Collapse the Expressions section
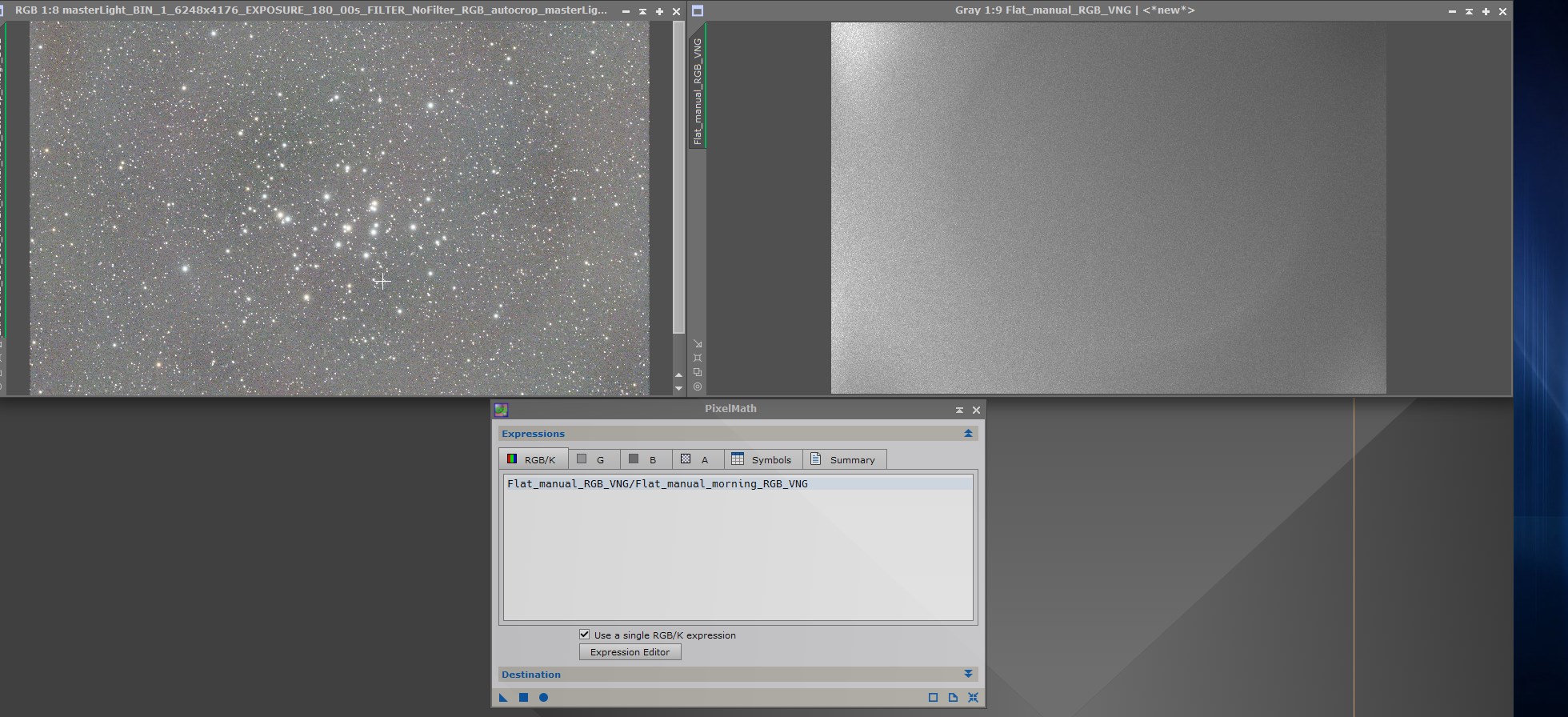 (x=968, y=434)
